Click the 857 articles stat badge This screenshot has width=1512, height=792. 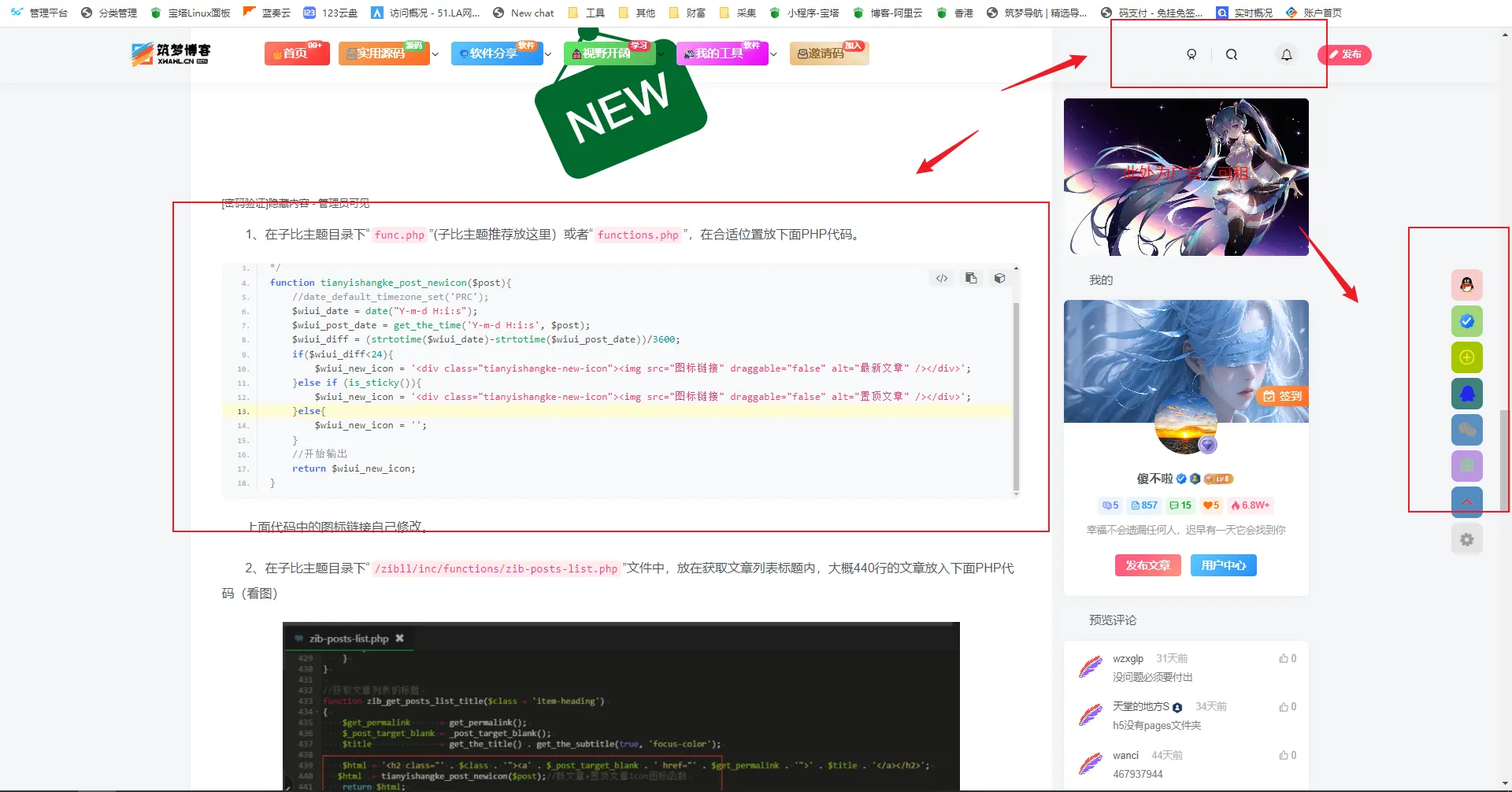(1144, 505)
